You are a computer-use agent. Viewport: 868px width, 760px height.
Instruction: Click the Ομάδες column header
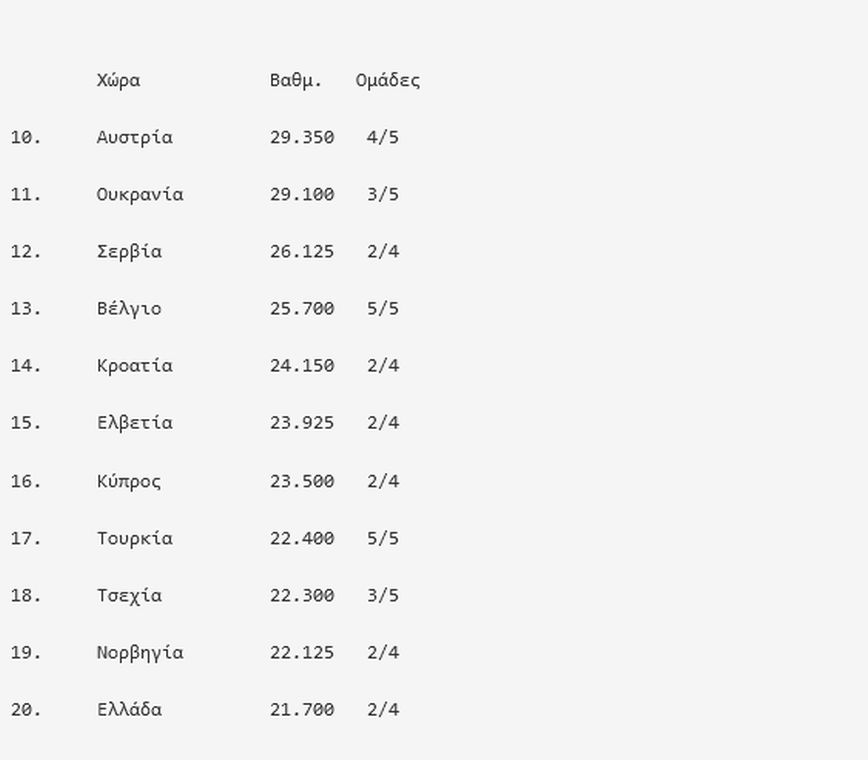click(x=388, y=81)
